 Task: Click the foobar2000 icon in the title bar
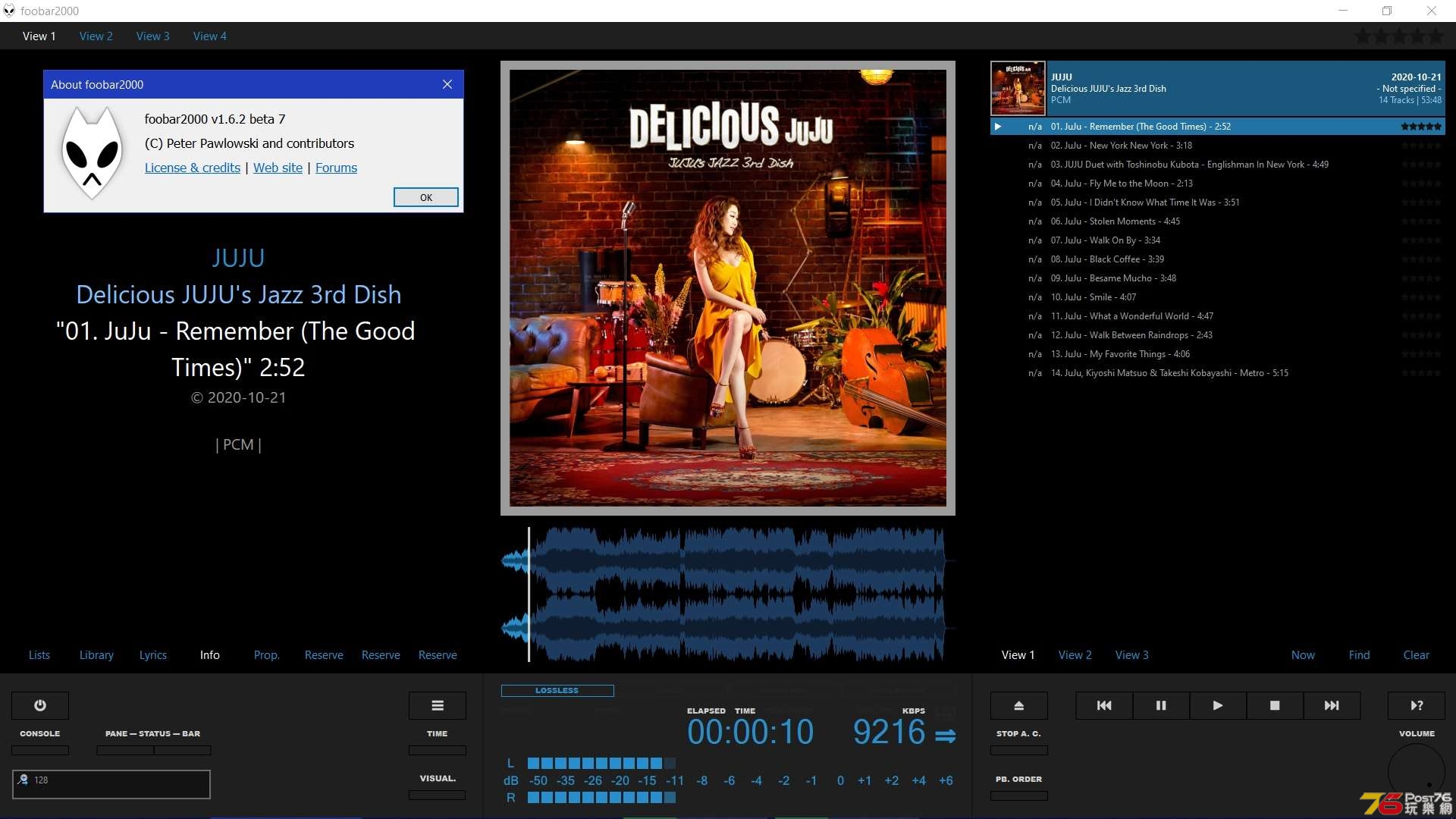pyautogui.click(x=9, y=11)
